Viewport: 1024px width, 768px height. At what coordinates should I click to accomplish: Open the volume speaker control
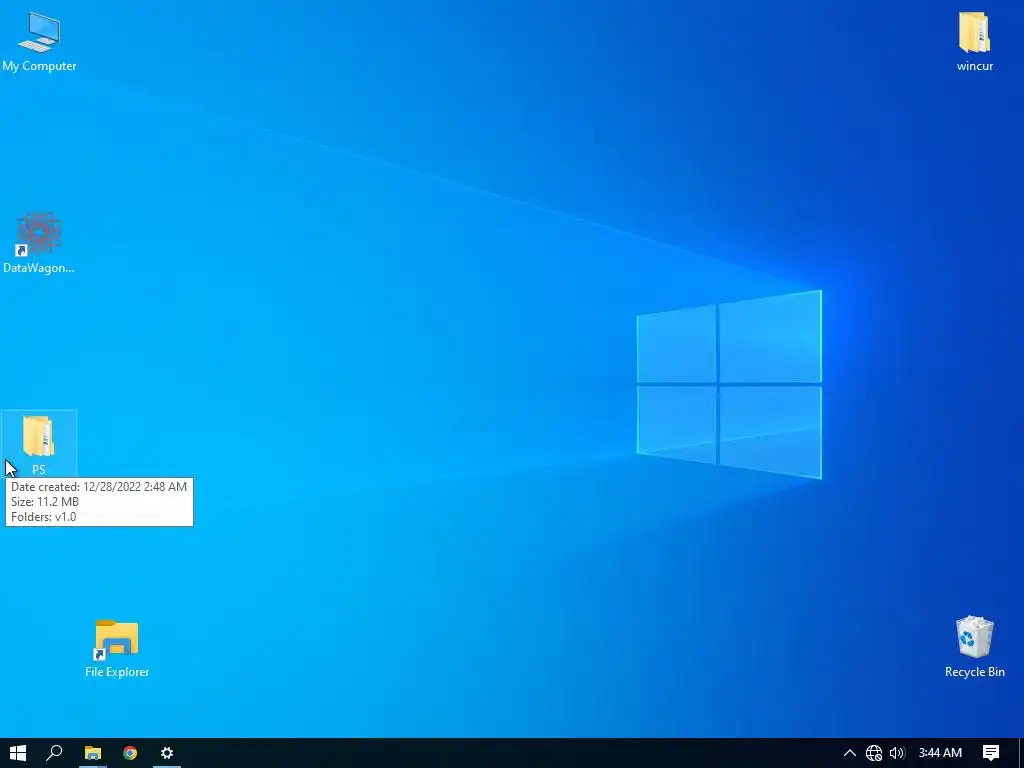point(897,753)
